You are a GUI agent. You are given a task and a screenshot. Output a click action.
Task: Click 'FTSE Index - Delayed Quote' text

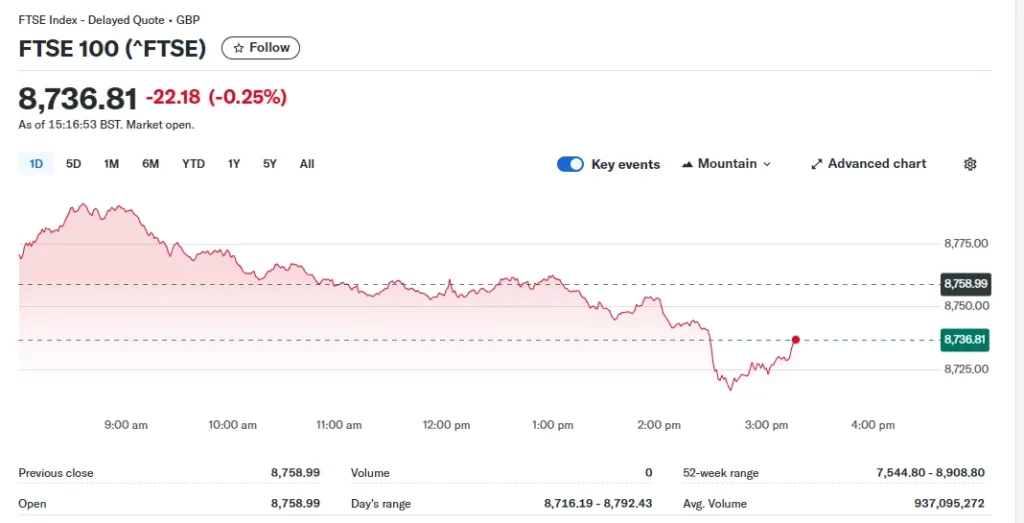tap(91, 20)
